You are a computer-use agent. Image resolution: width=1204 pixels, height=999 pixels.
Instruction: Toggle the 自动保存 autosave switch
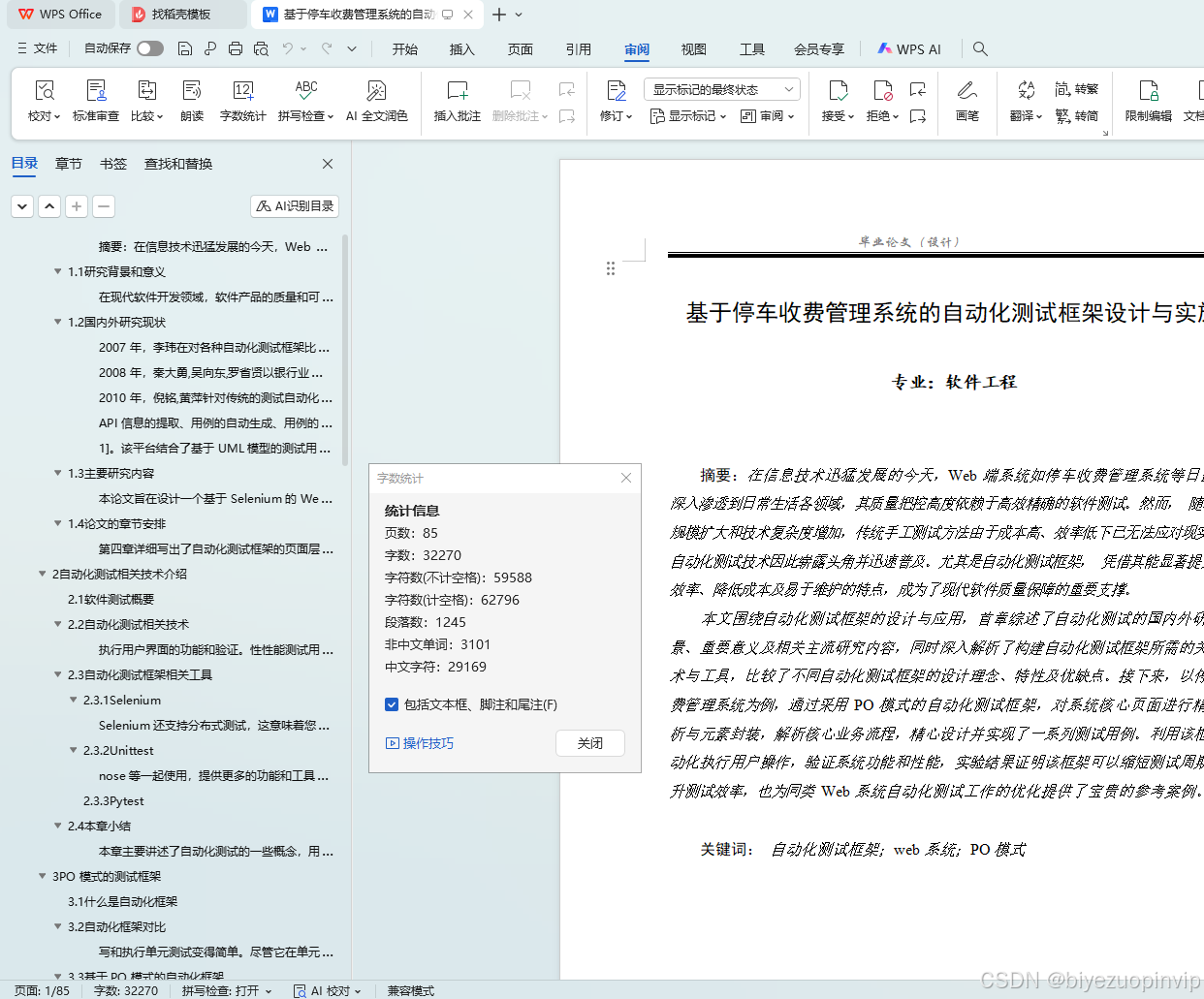149,47
